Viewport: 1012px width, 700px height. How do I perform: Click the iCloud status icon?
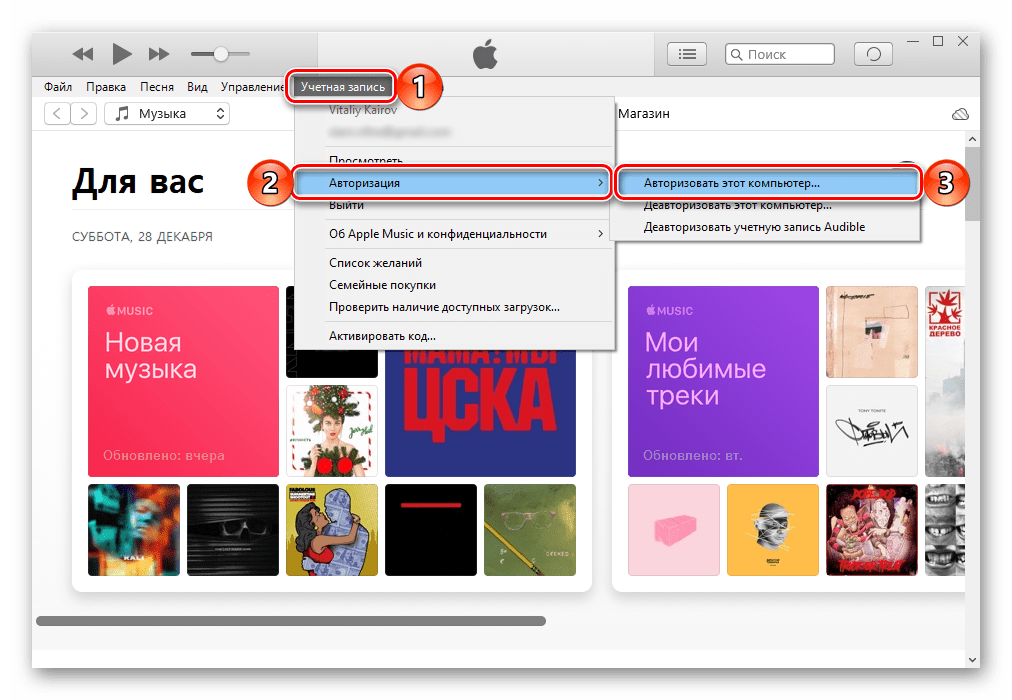[x=960, y=114]
